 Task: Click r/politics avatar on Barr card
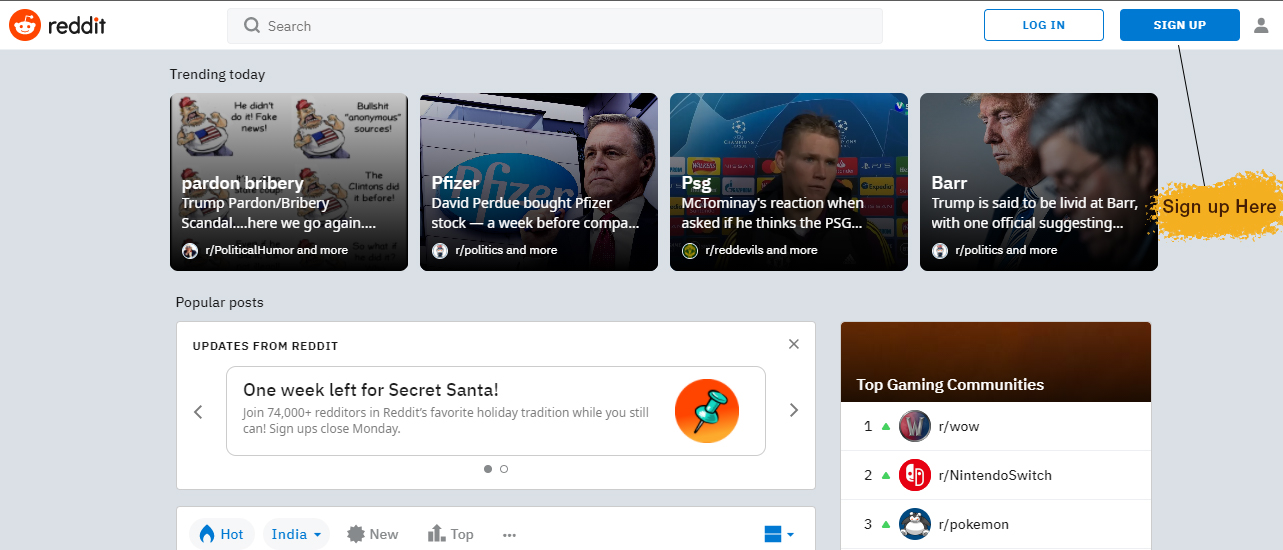[940, 250]
